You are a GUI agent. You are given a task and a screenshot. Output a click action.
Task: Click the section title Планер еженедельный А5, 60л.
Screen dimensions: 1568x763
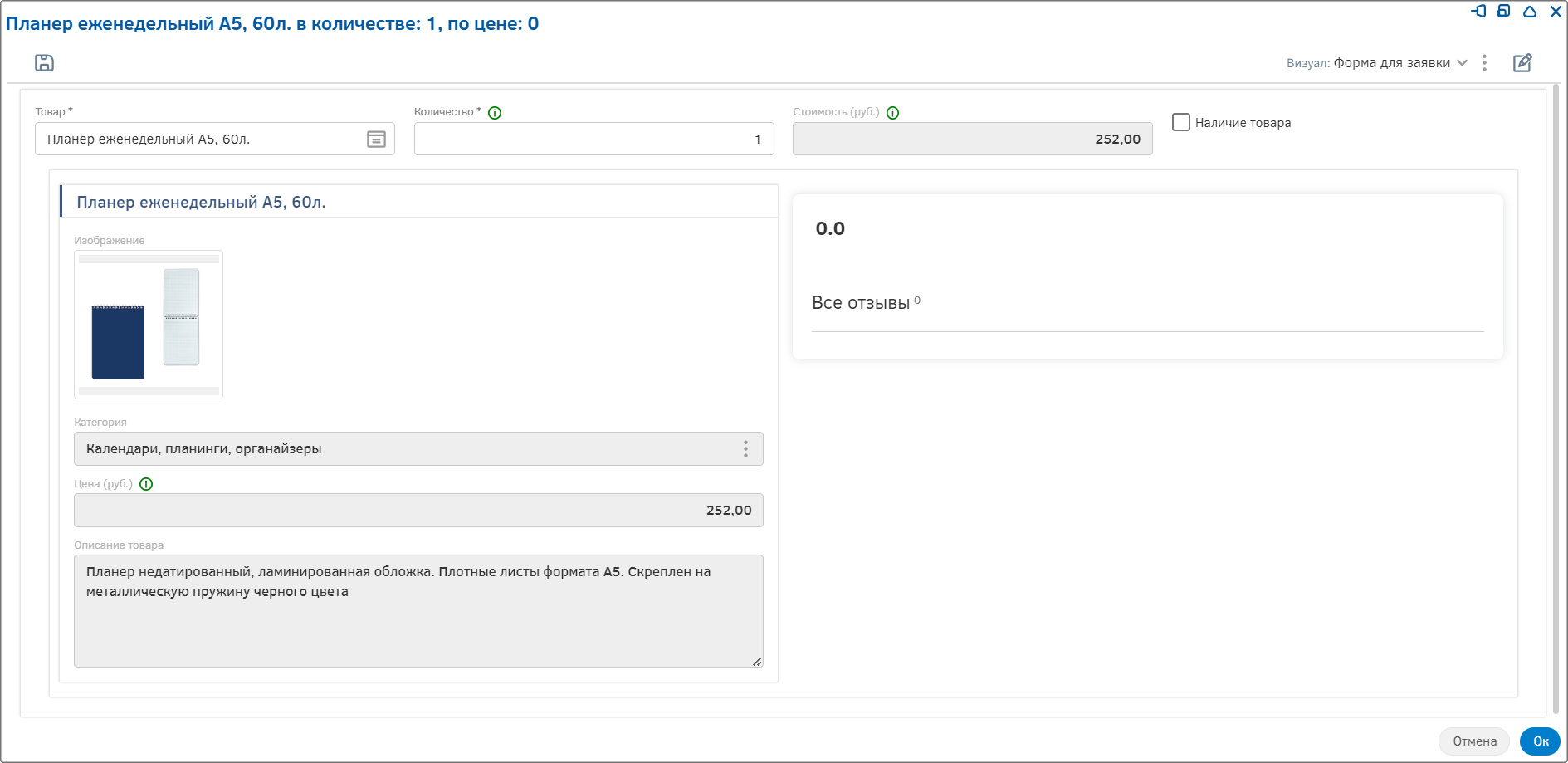[x=201, y=202]
